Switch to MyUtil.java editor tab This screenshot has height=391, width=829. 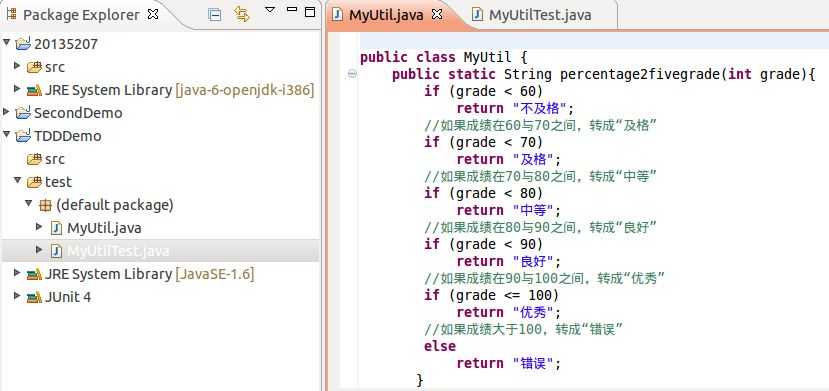click(386, 15)
